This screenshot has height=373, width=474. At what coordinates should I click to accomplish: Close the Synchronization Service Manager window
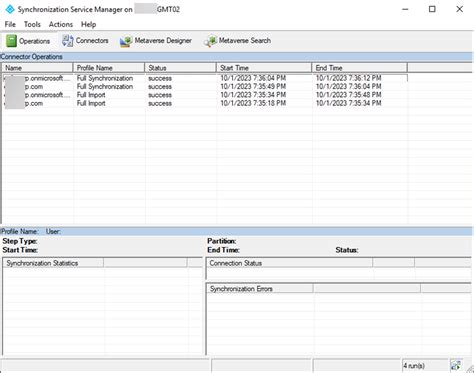click(459, 9)
